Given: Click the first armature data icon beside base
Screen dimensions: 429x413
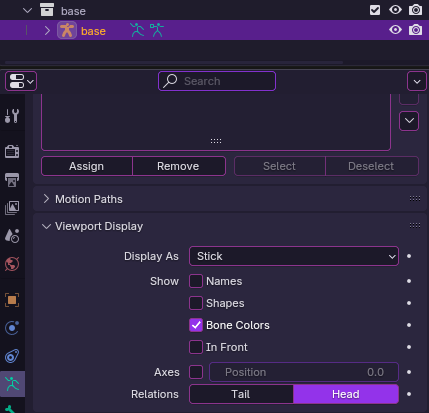Looking at the screenshot, I should (137, 30).
